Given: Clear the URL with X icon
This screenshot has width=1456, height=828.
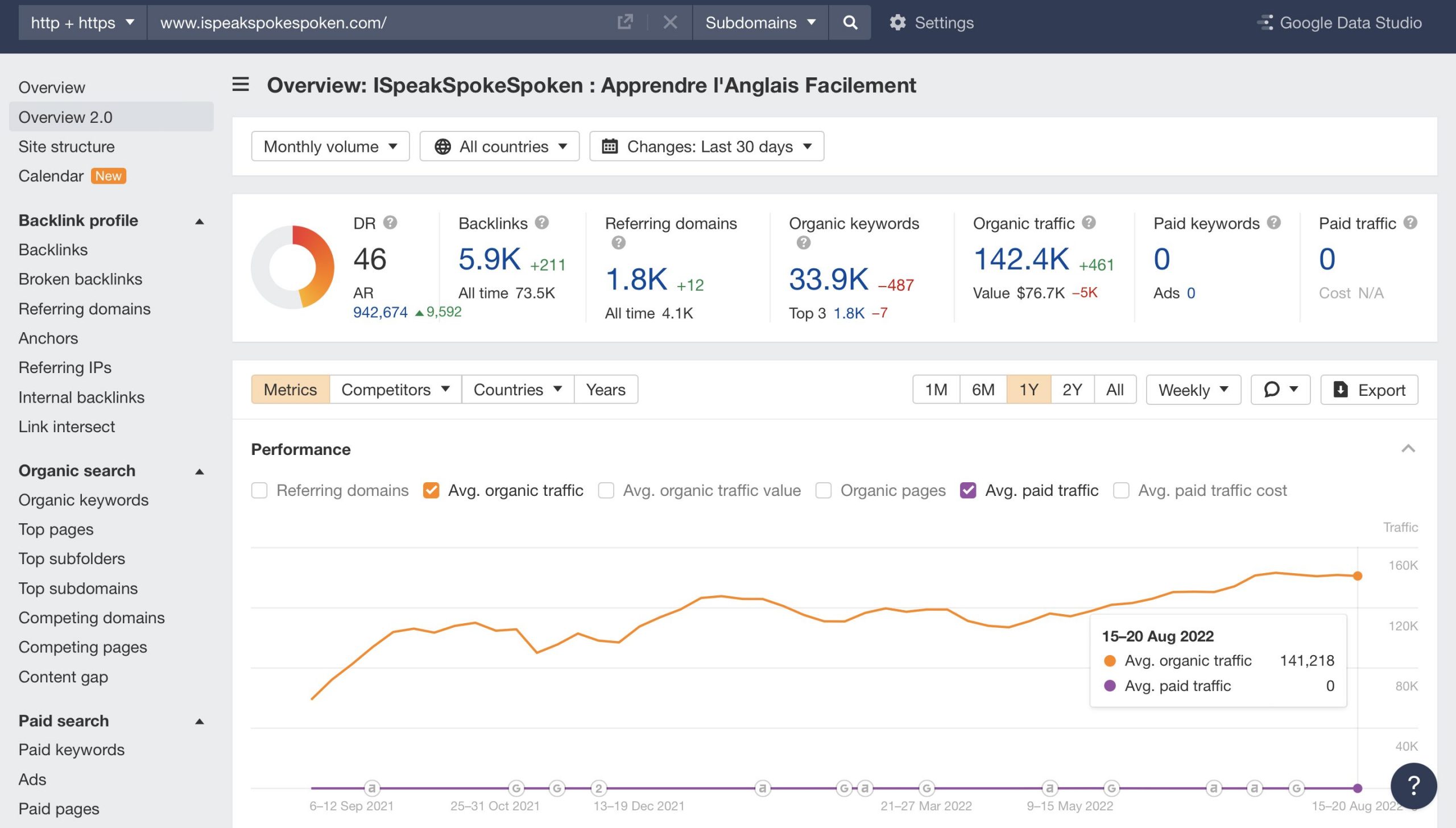Looking at the screenshot, I should pyautogui.click(x=670, y=22).
